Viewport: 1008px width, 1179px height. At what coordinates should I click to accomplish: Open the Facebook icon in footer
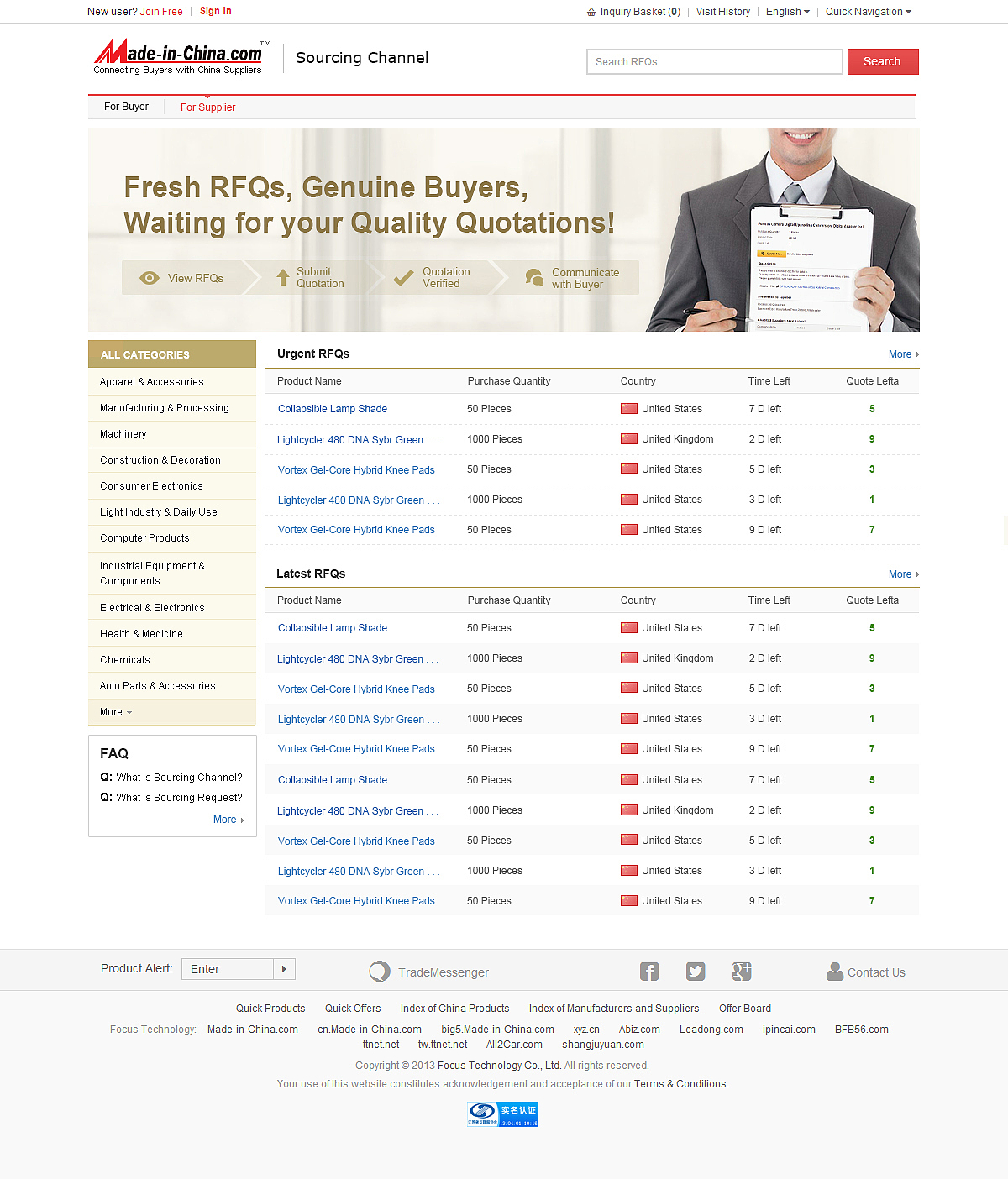click(x=649, y=972)
